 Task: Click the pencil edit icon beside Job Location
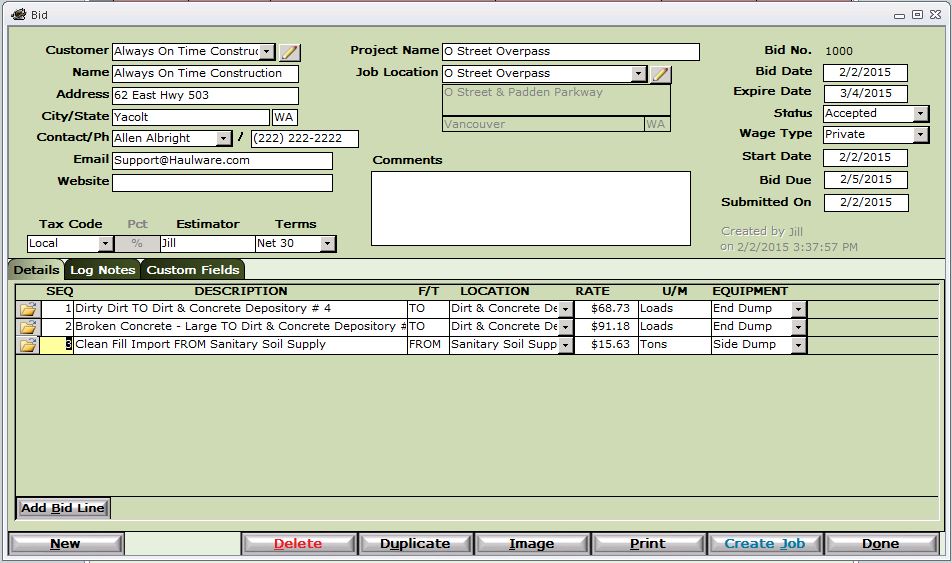[661, 74]
